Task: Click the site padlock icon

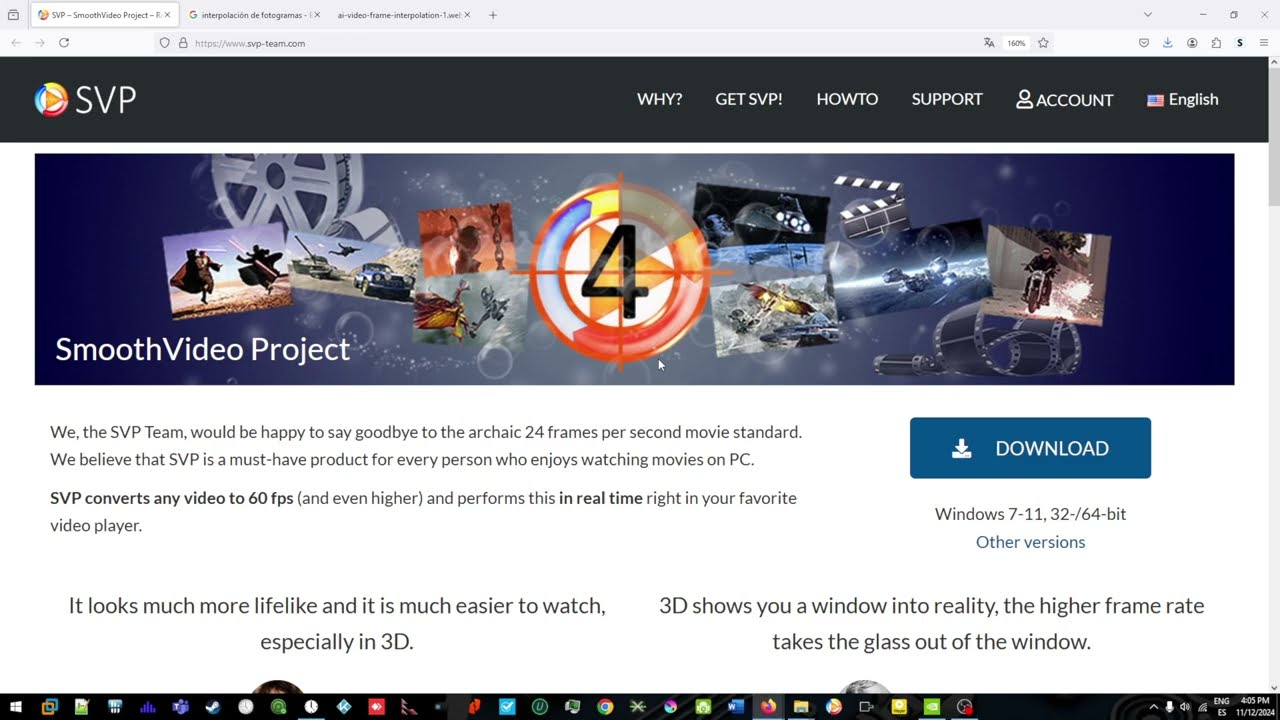Action: [x=183, y=43]
